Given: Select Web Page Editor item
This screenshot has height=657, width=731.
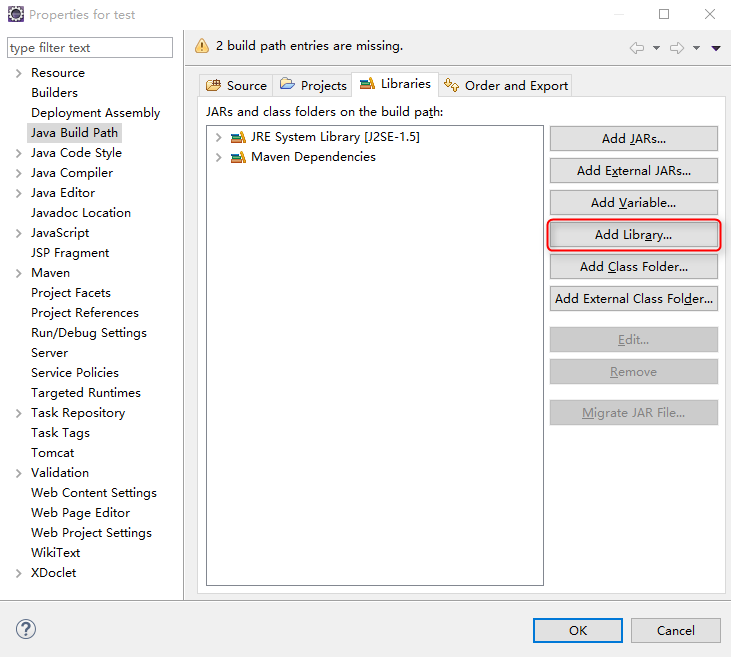Looking at the screenshot, I should [x=81, y=513].
